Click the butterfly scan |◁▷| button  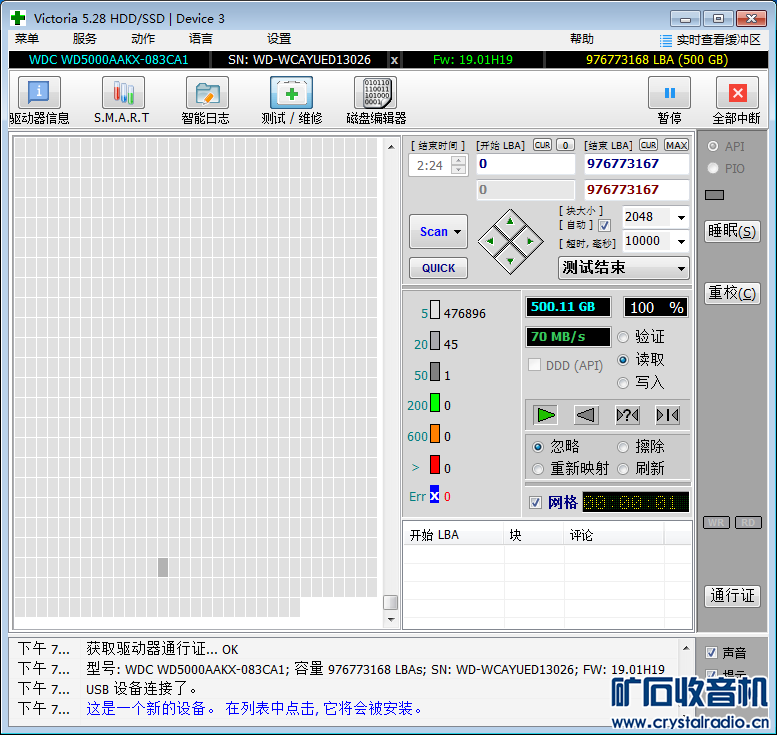point(667,415)
